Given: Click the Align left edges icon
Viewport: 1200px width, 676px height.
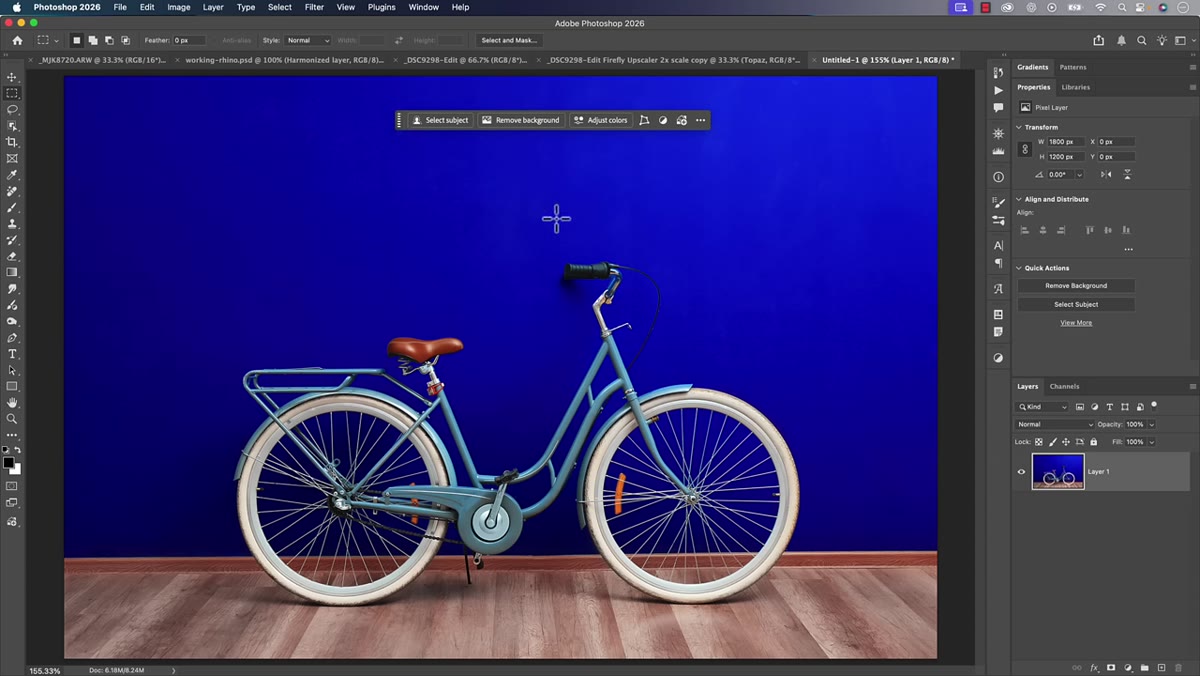Looking at the screenshot, I should coord(1024,230).
